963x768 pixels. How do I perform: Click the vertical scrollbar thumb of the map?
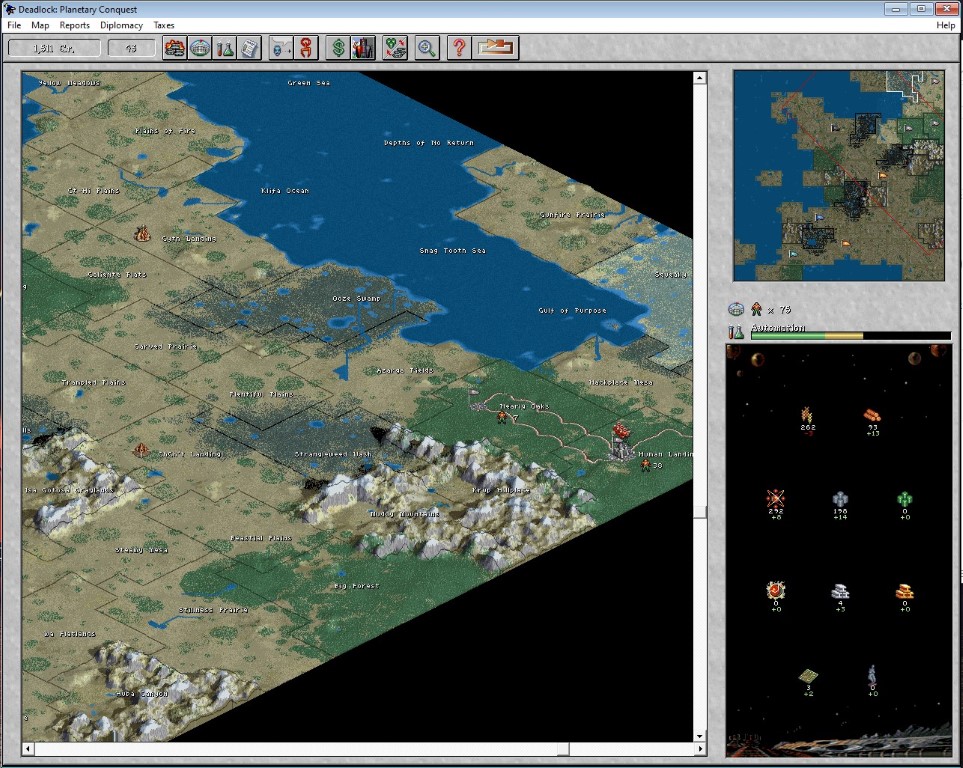tap(700, 512)
